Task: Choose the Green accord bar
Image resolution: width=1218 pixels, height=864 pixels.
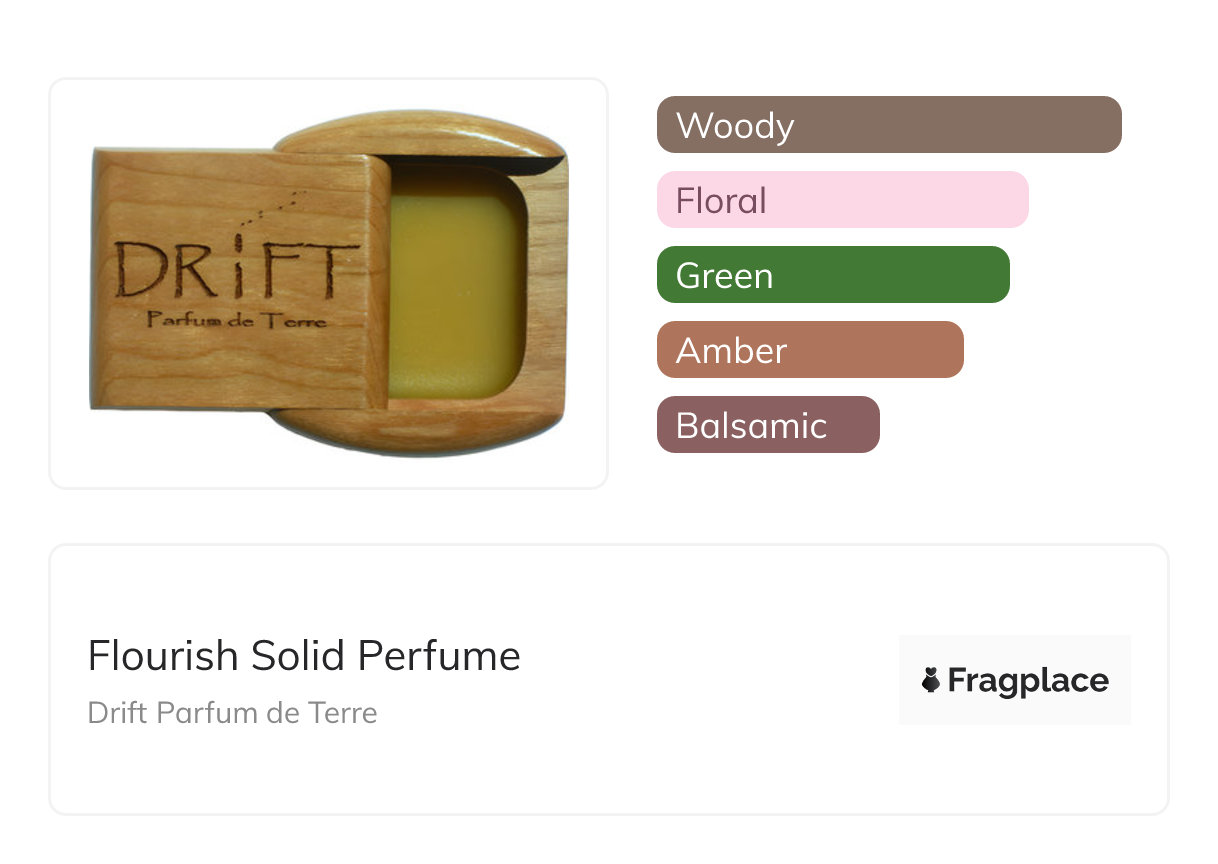Action: 833,275
